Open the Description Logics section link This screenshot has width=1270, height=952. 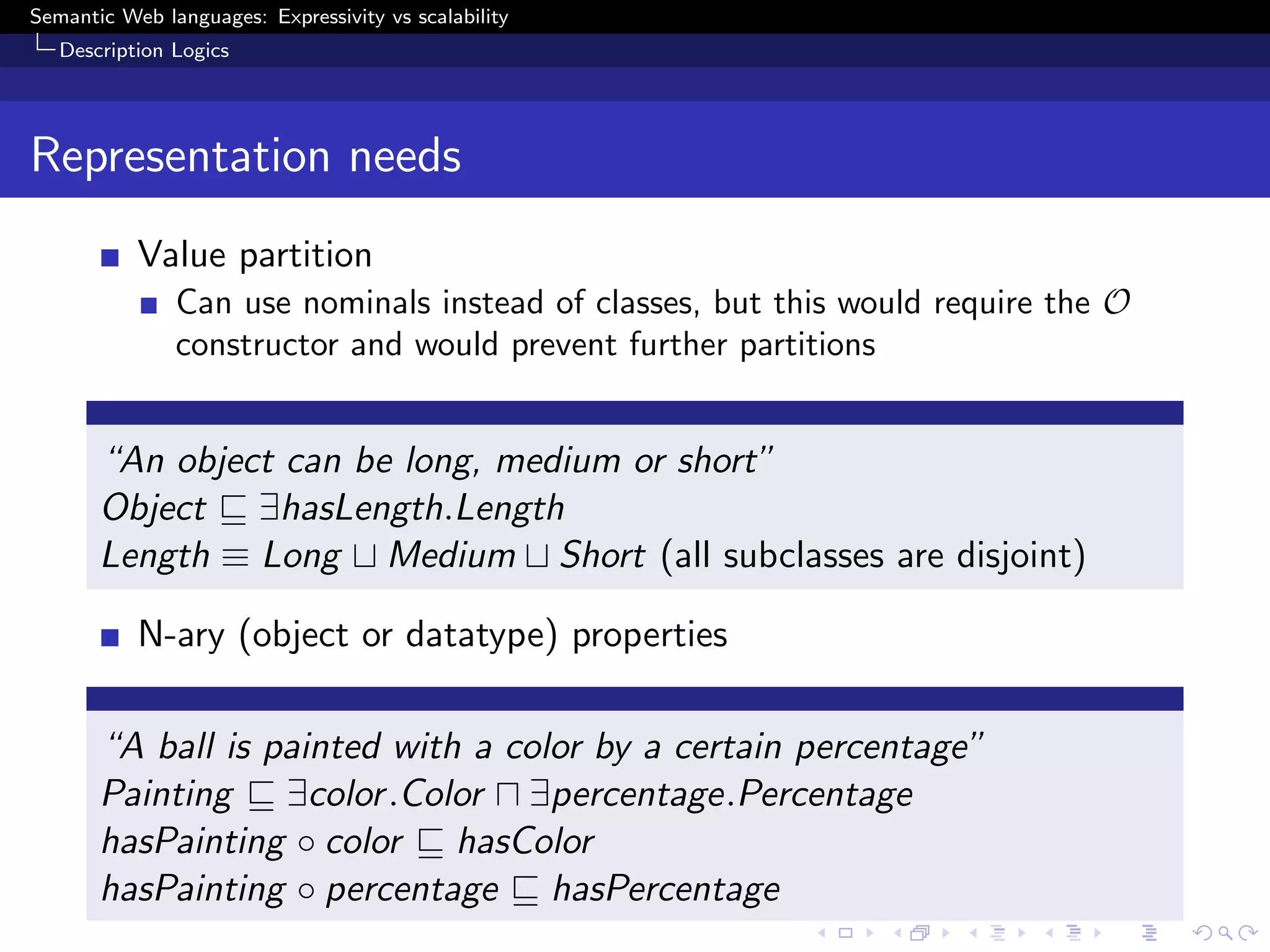(144, 50)
